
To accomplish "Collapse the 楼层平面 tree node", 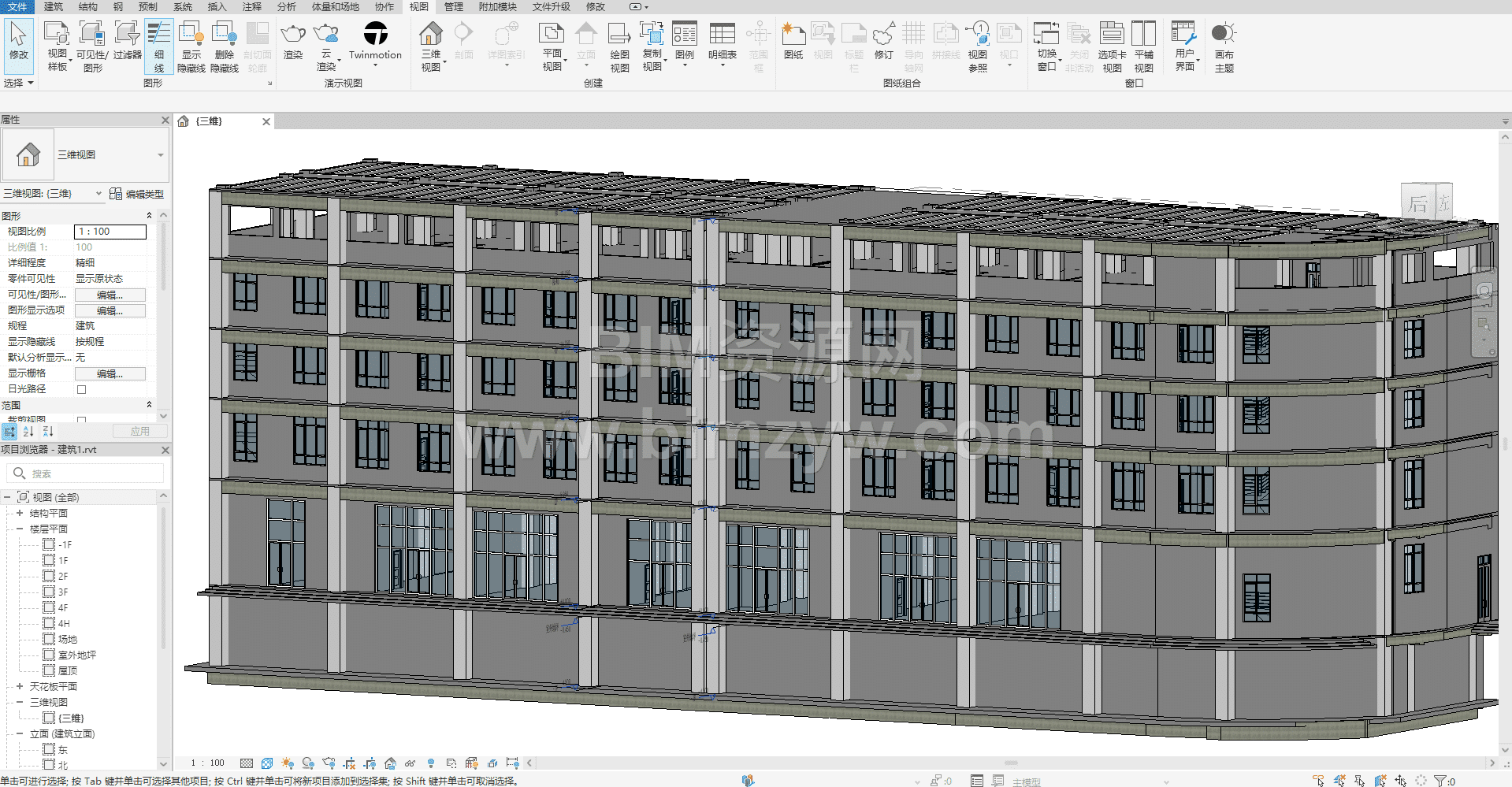I will (x=20, y=529).
